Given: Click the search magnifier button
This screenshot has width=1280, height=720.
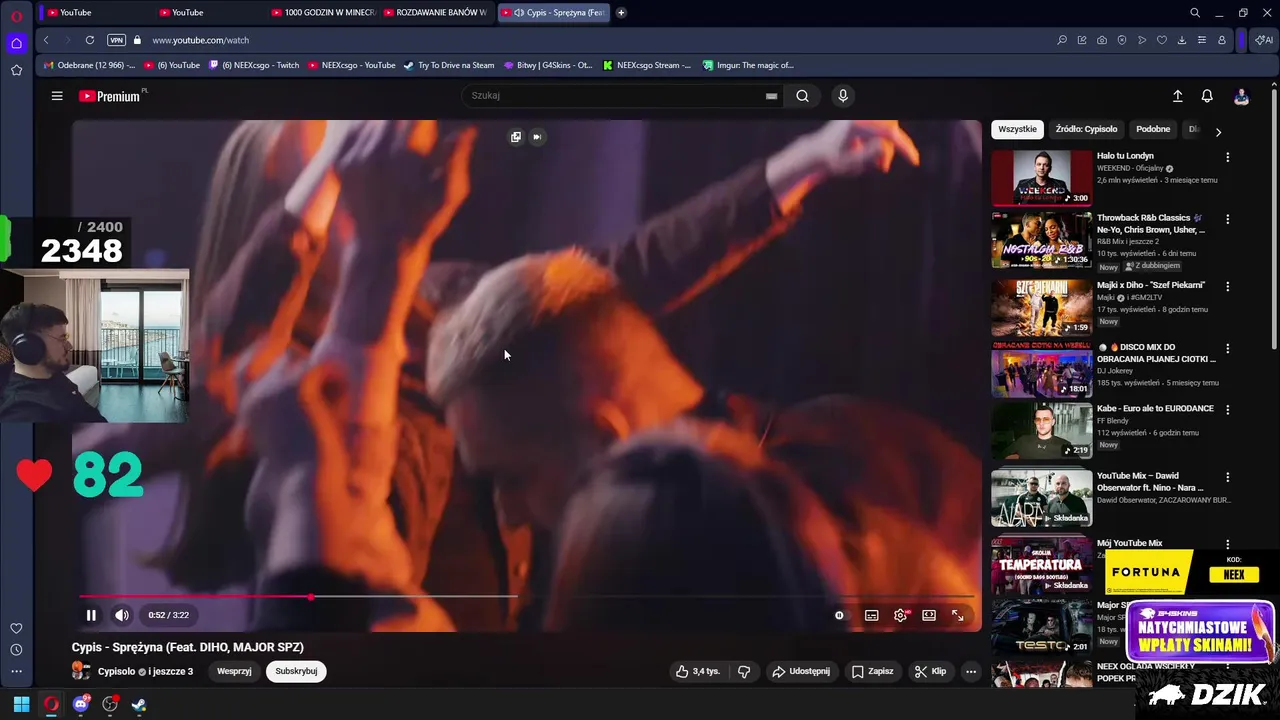Looking at the screenshot, I should pos(802,96).
